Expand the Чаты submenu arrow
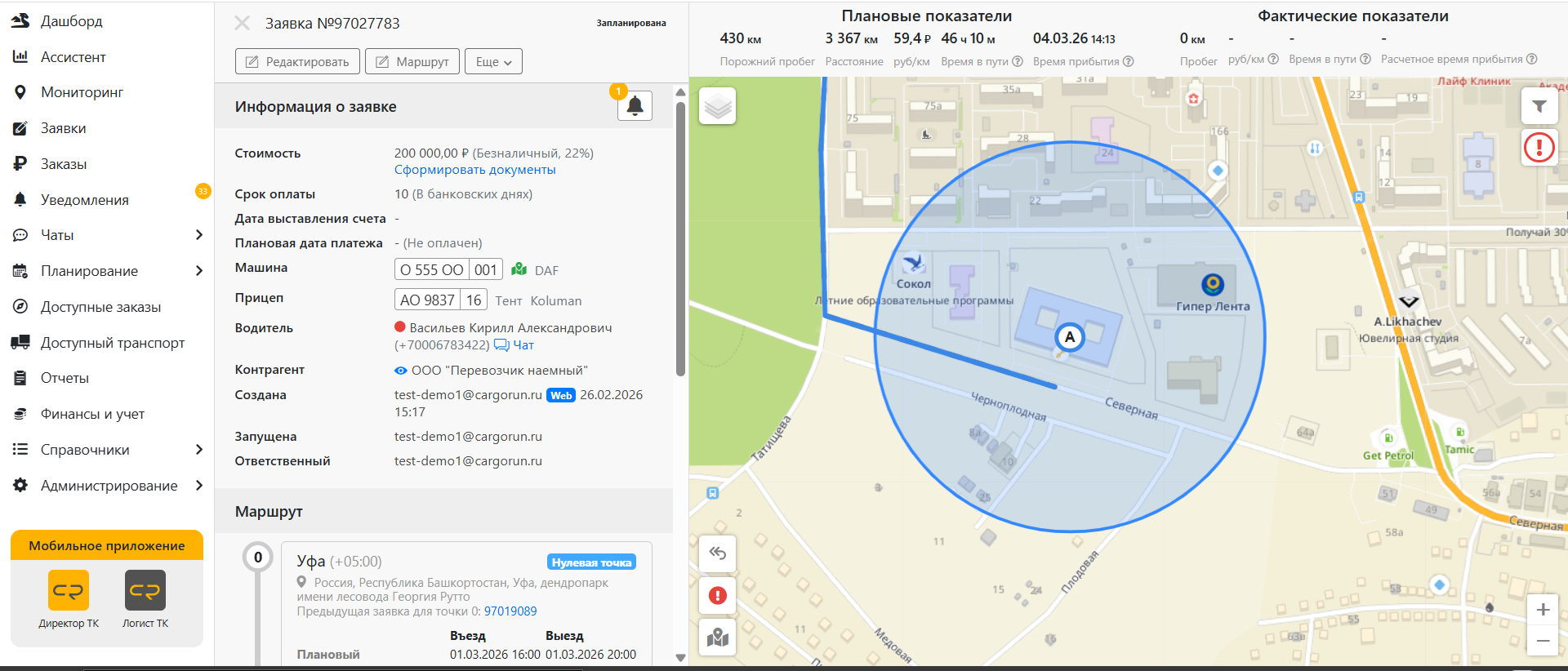1568x671 pixels. click(x=199, y=235)
